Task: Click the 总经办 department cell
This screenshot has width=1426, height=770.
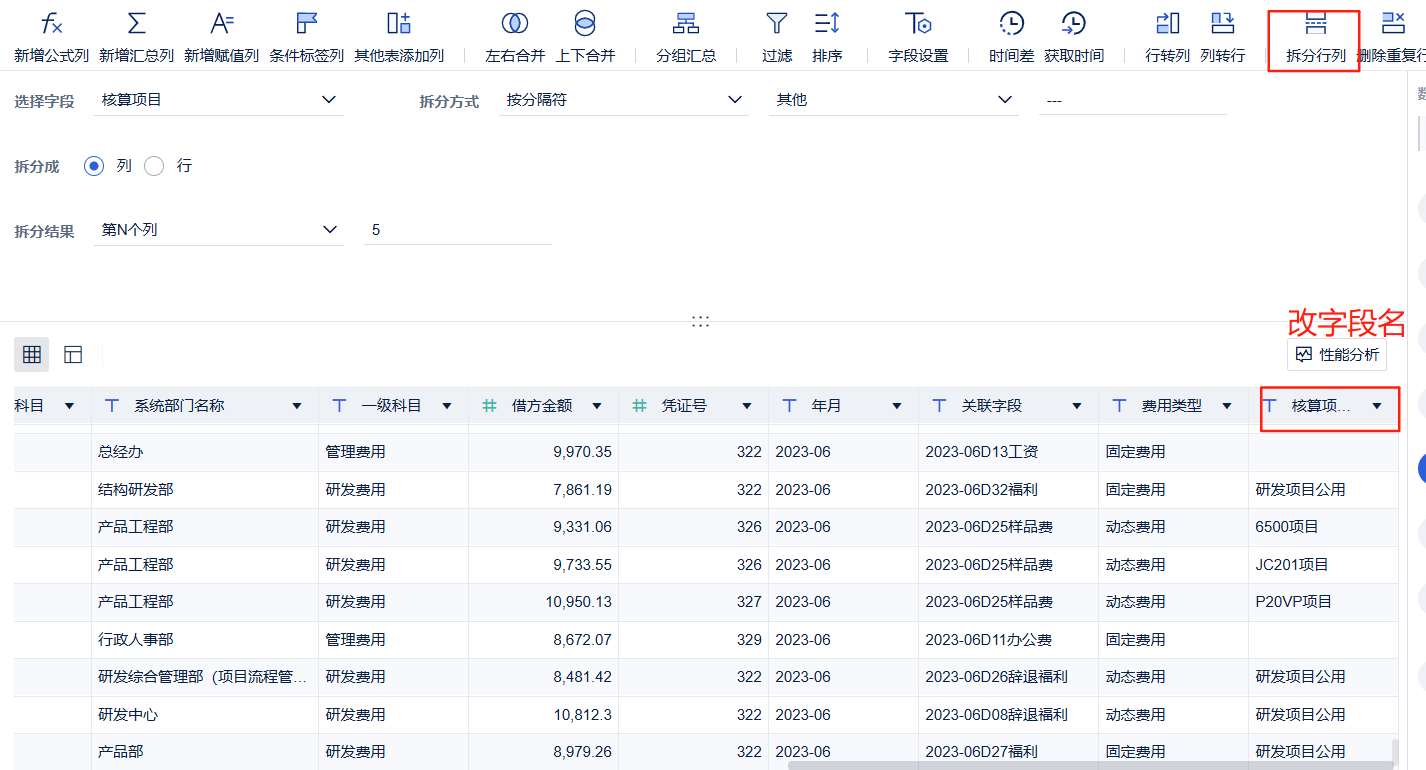Action: [x=205, y=452]
